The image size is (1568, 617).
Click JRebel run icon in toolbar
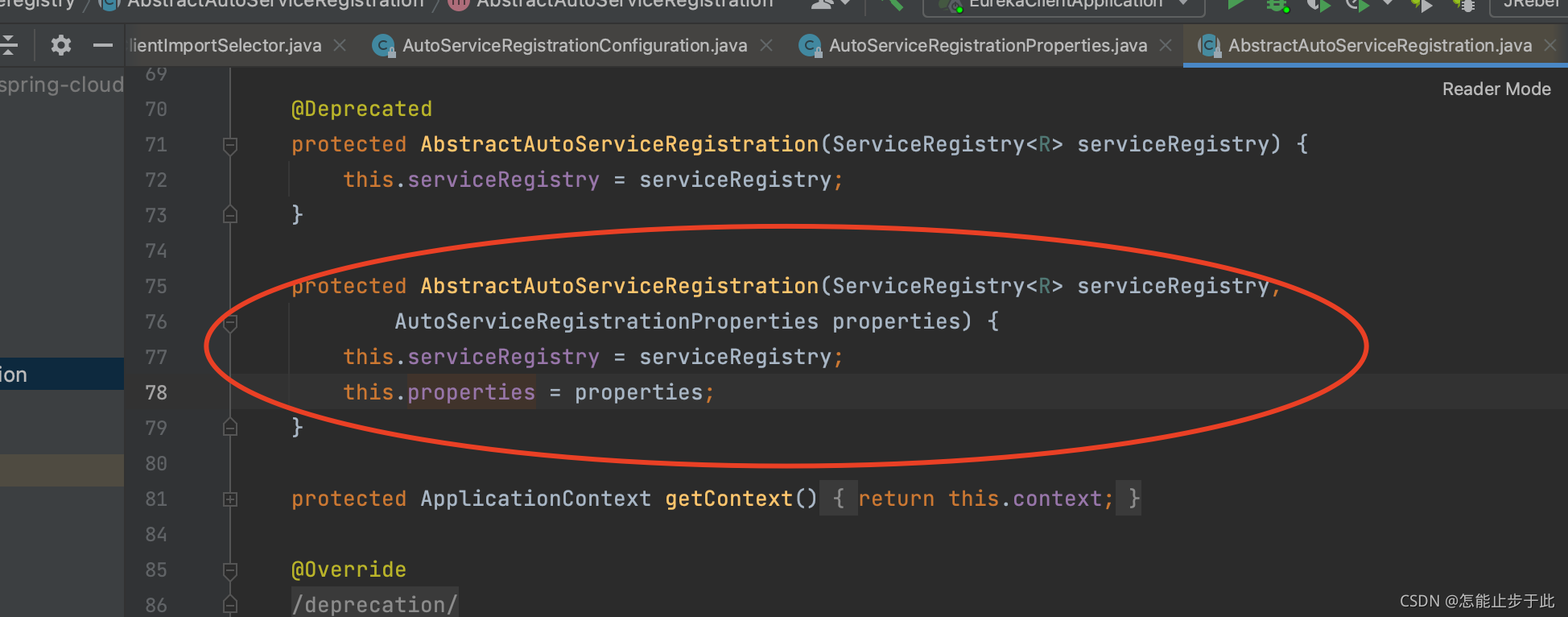click(x=1422, y=5)
